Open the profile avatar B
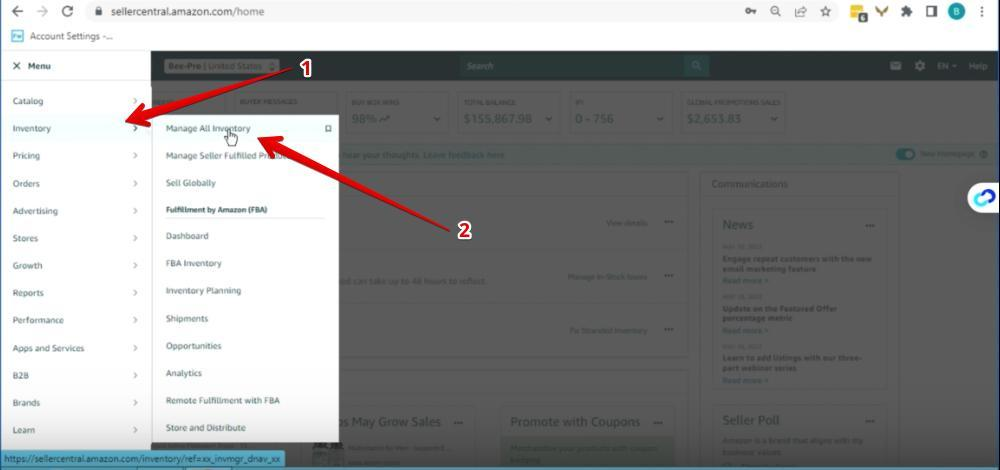1000x470 pixels. 956,11
